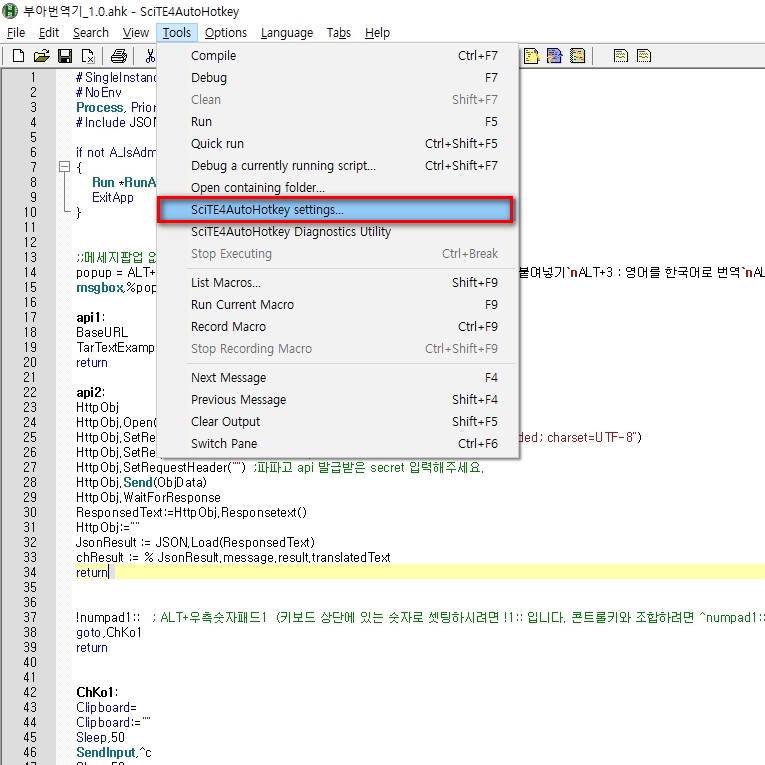The width and height of the screenshot is (765, 765).
Task: Select Switch Pane menu entry
Action: tap(338, 443)
